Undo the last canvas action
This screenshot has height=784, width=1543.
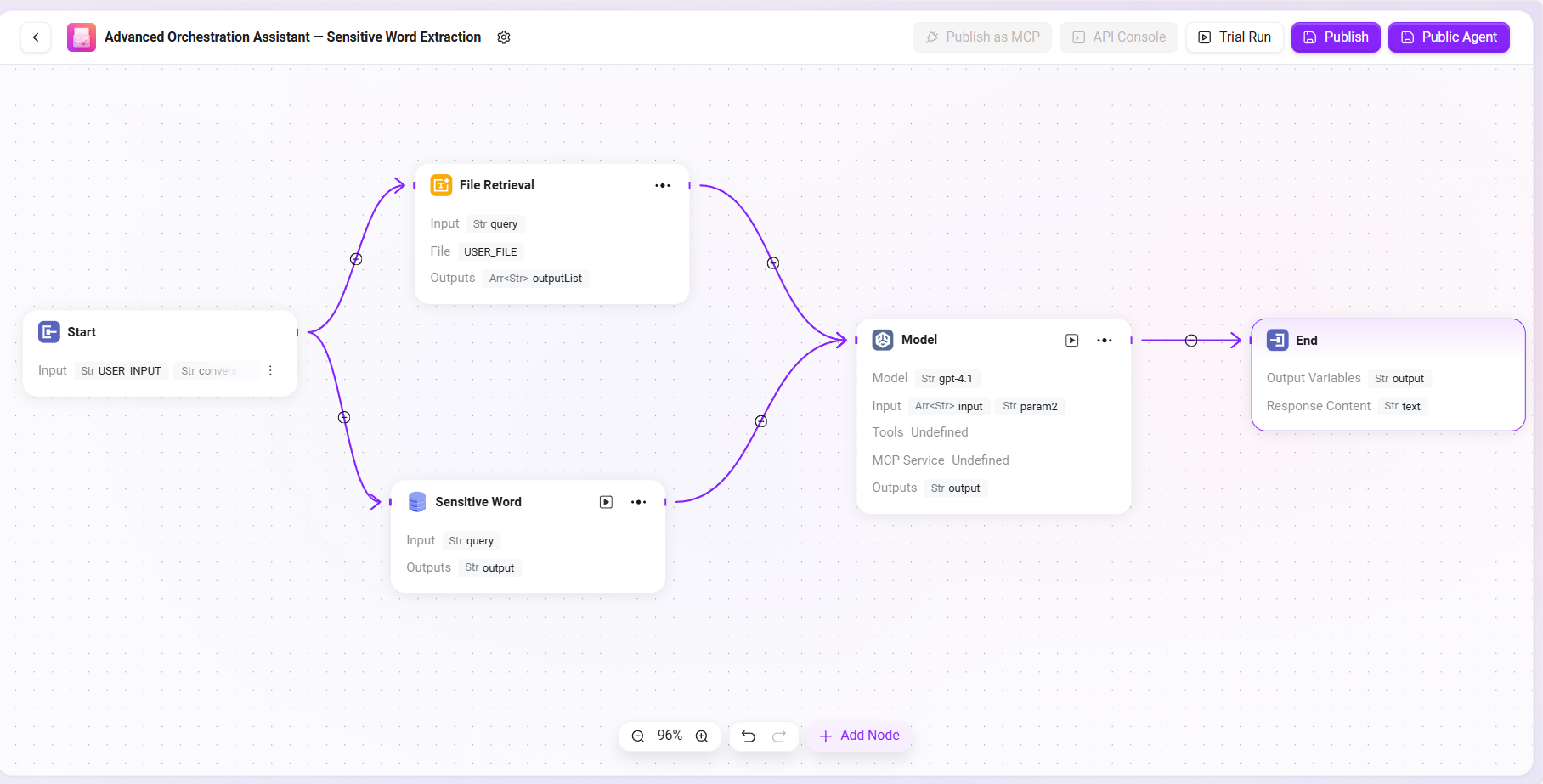(x=749, y=736)
